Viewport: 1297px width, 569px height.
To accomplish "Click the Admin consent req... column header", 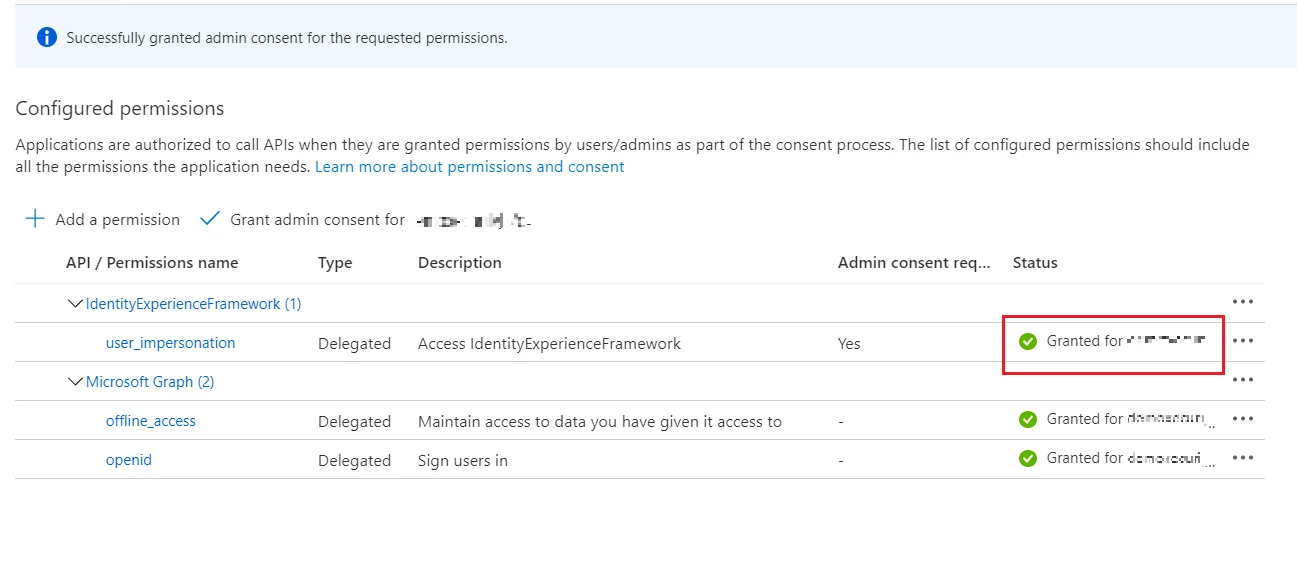I will click(914, 263).
